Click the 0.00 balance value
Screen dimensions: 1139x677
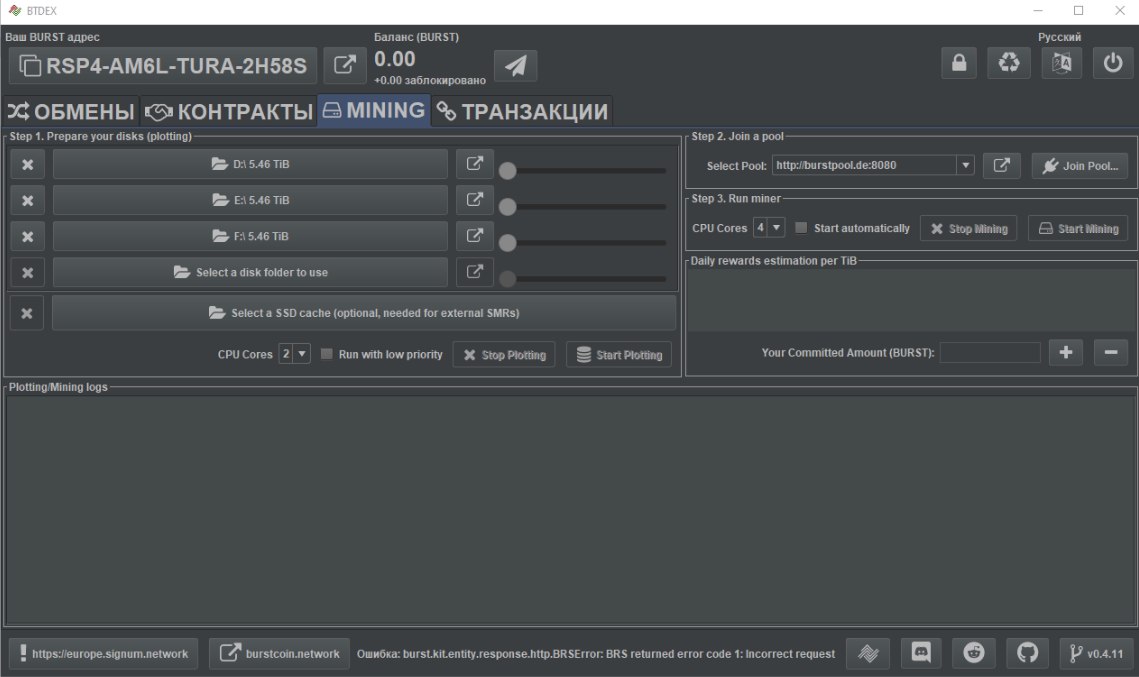click(x=394, y=60)
